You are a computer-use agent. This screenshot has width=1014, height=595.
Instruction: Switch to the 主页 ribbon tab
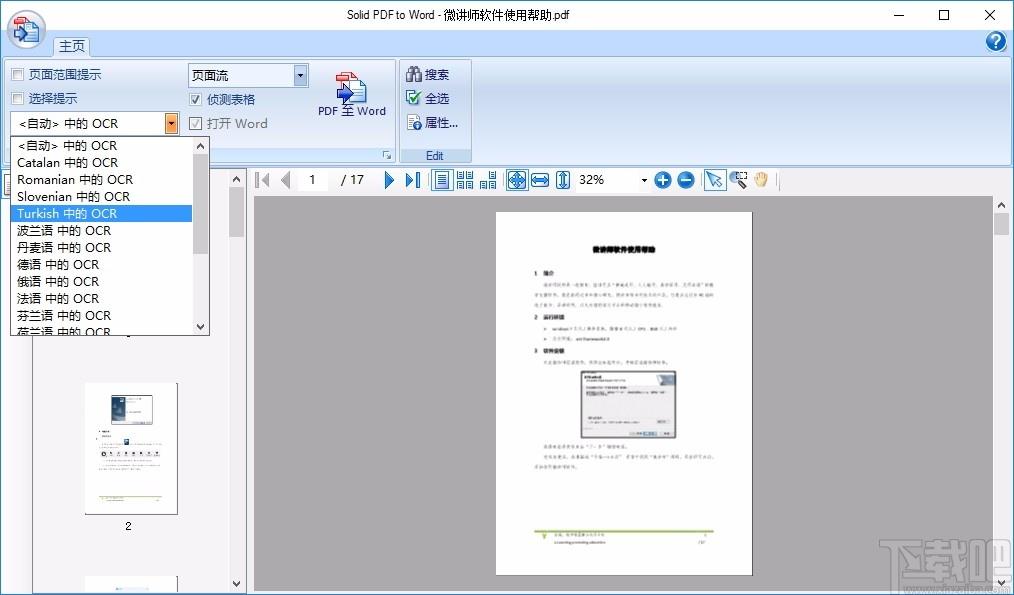tap(72, 46)
